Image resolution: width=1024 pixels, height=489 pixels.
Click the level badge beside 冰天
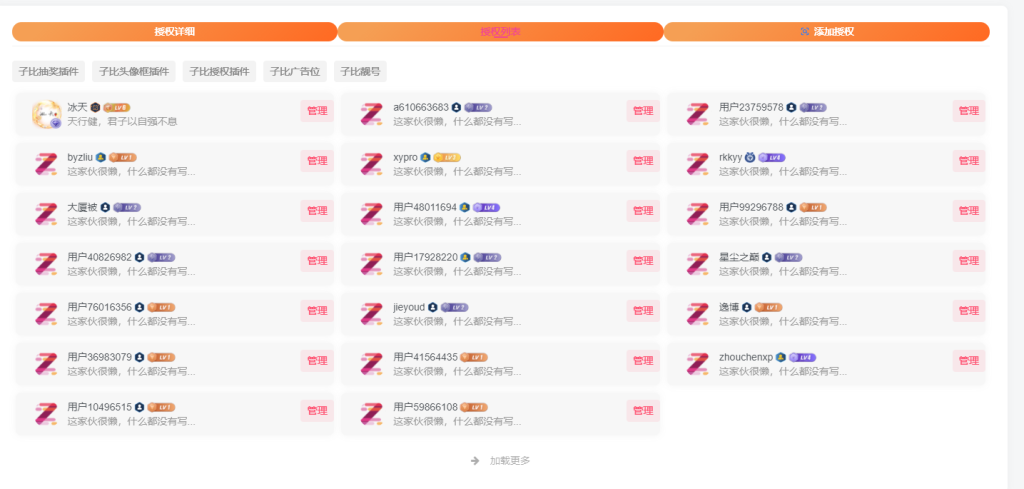117,107
